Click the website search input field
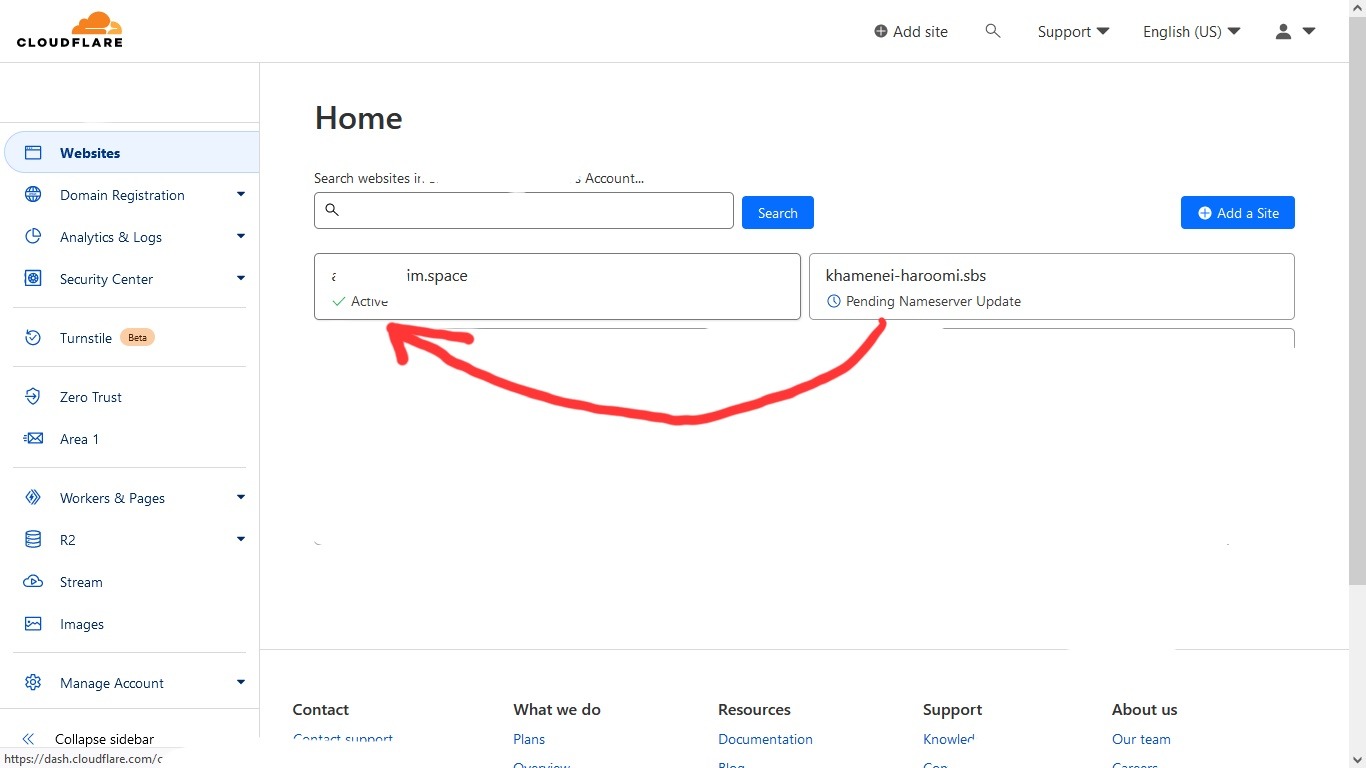The height and width of the screenshot is (768, 1366). click(524, 211)
